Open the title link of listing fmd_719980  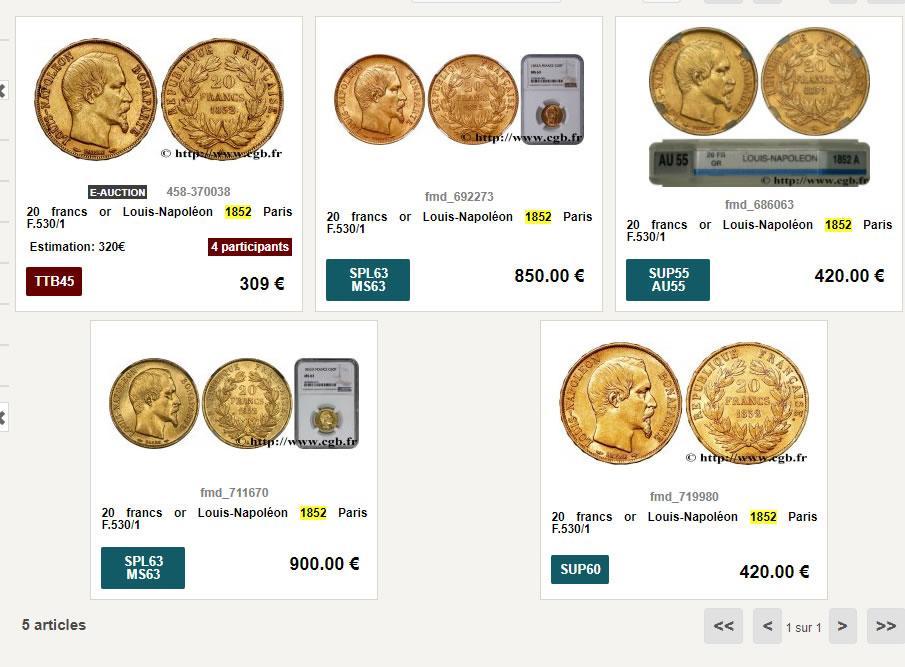point(684,522)
